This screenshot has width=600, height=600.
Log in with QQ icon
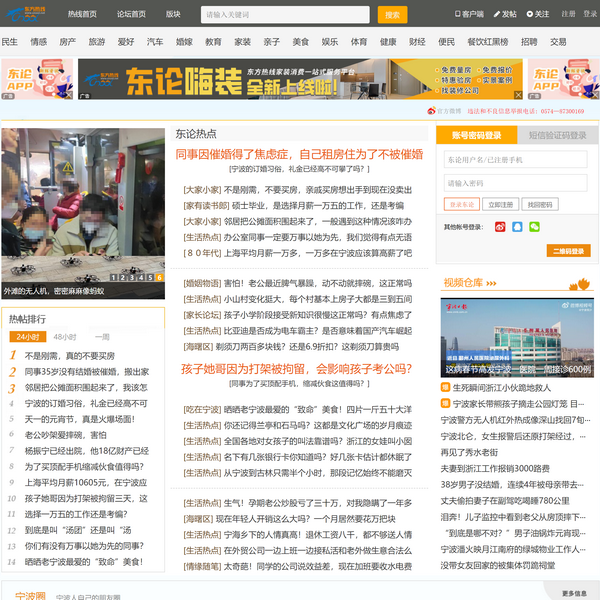(517, 227)
